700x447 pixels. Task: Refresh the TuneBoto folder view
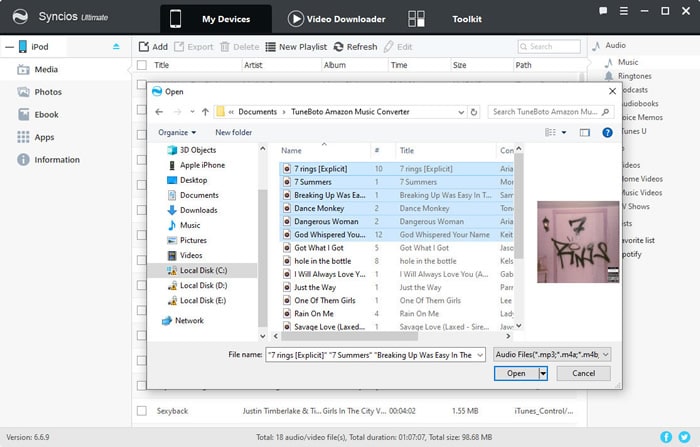pyautogui.click(x=474, y=112)
